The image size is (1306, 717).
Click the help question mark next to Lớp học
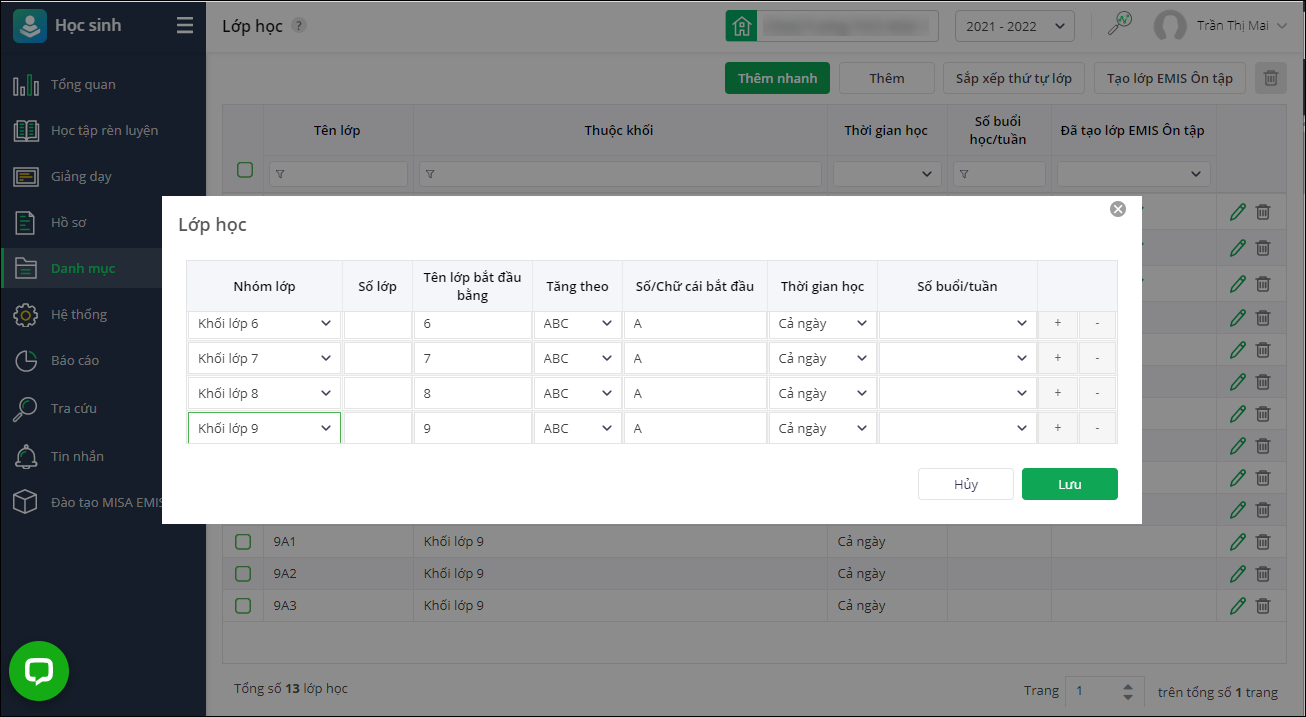coord(298,26)
